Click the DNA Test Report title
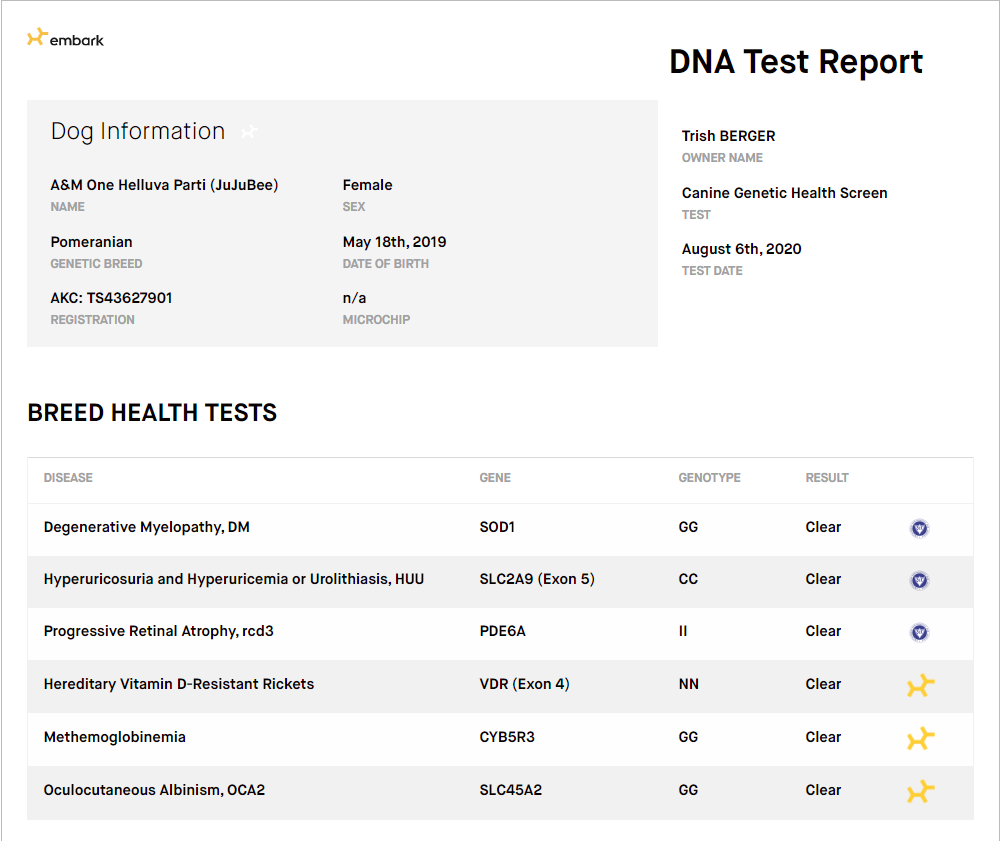The height and width of the screenshot is (841, 1002). coord(796,62)
